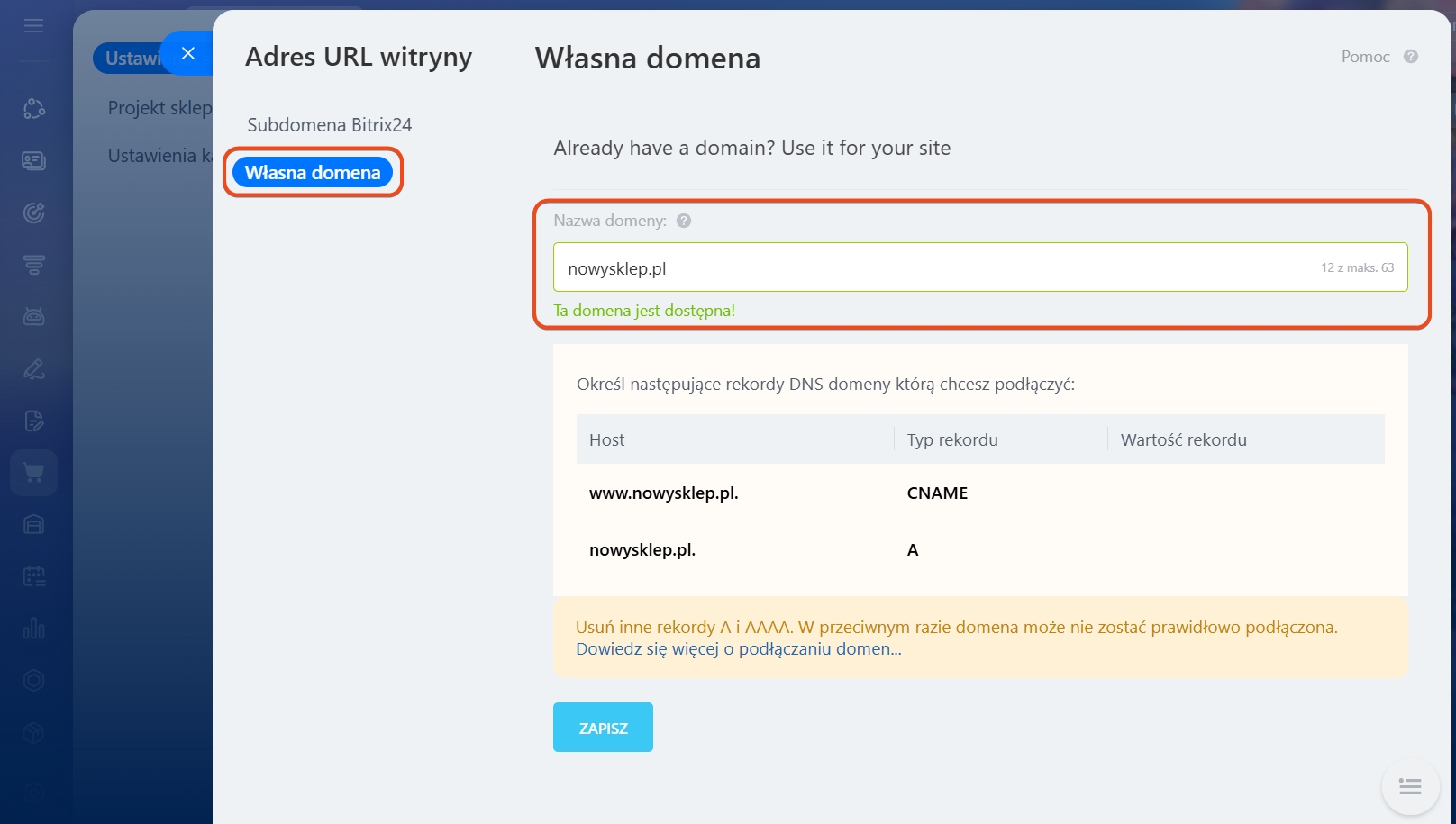This screenshot has height=824, width=1456.
Task: Switch to Subdomena Bitrix24 tab
Action: (330, 125)
